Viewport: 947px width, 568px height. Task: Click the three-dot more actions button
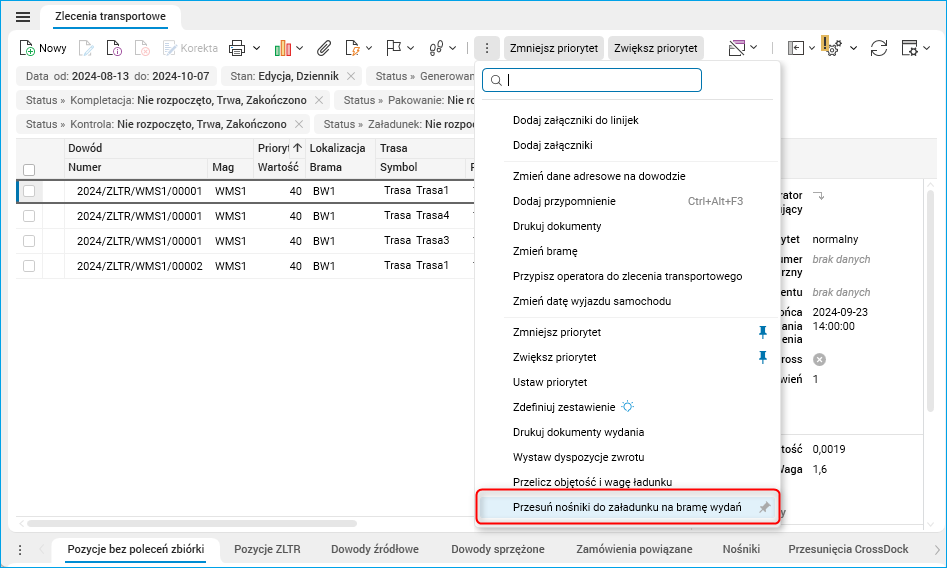coord(487,48)
